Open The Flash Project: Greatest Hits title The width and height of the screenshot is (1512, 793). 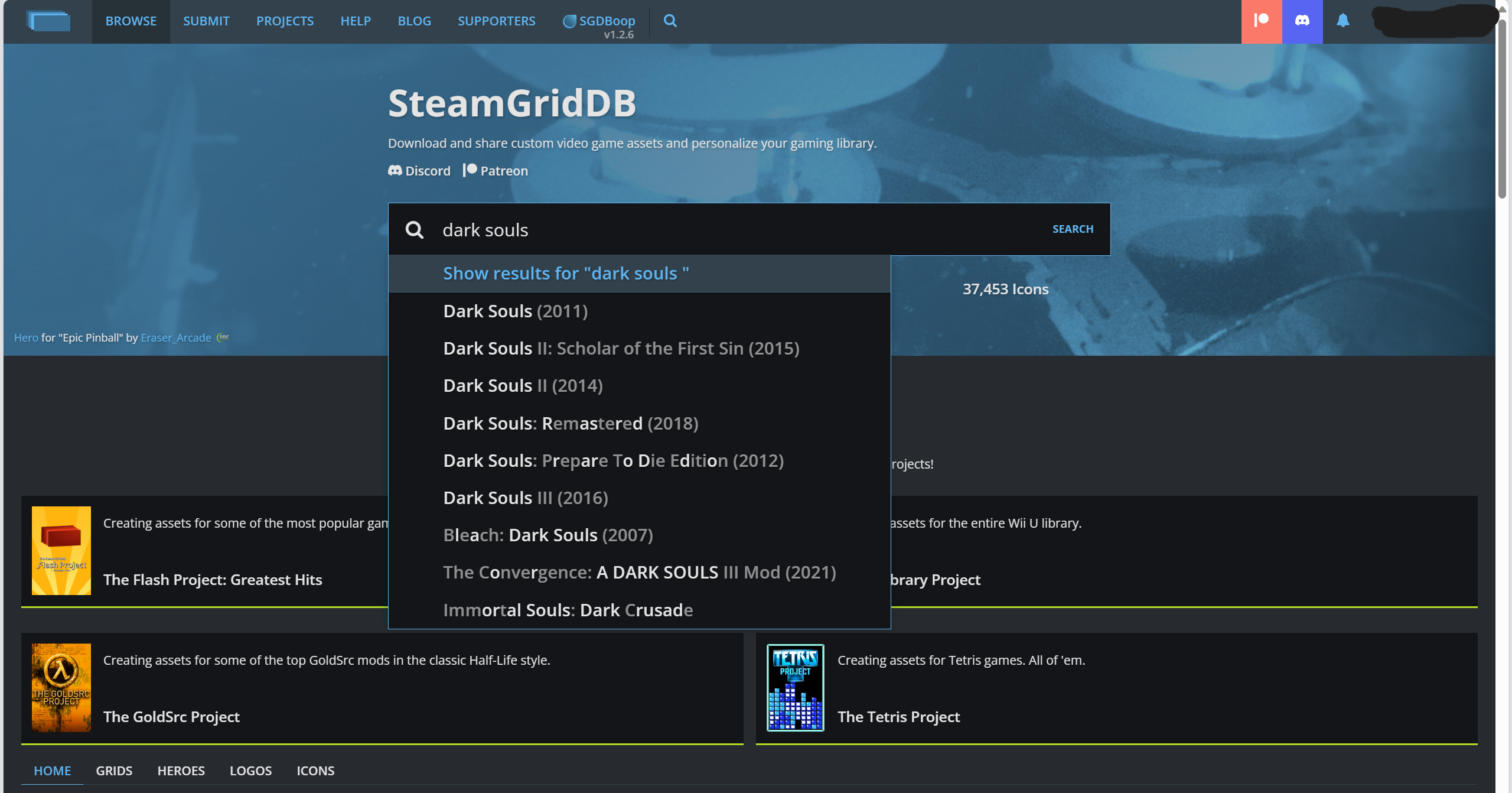click(213, 580)
